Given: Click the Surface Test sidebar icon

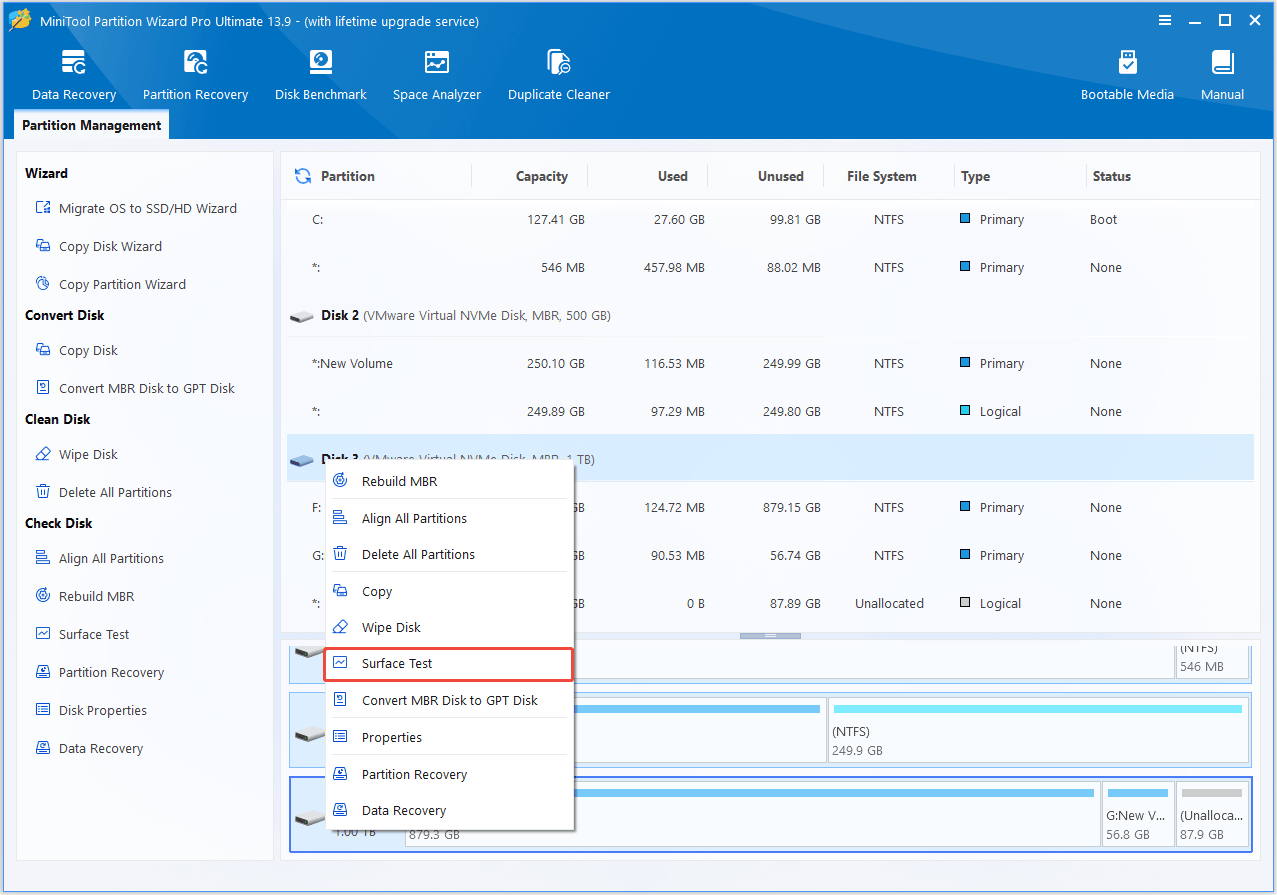Looking at the screenshot, I should (43, 634).
